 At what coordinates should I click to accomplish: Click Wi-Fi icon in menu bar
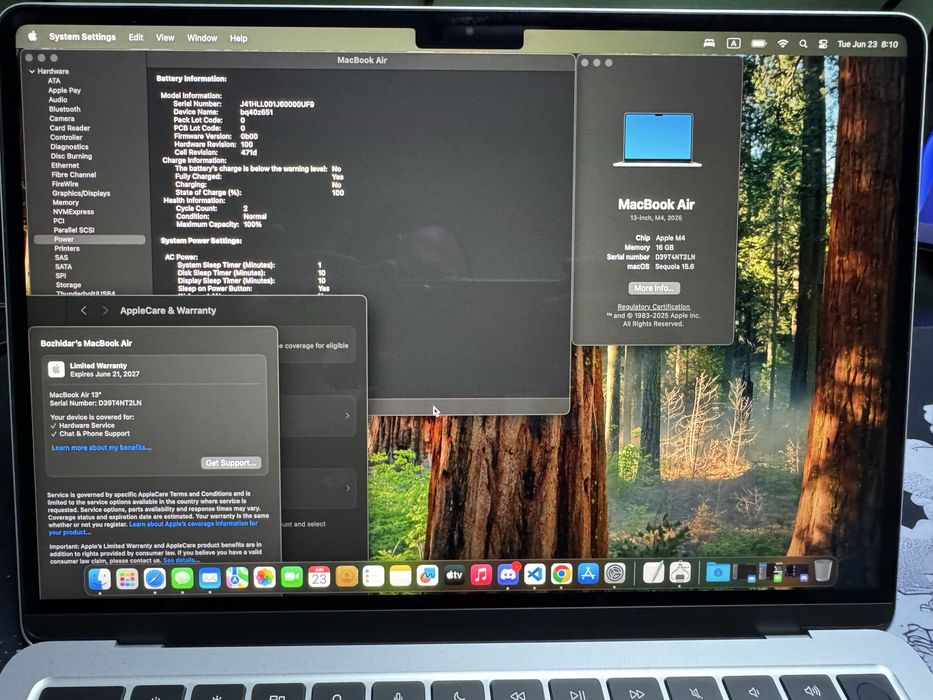783,43
